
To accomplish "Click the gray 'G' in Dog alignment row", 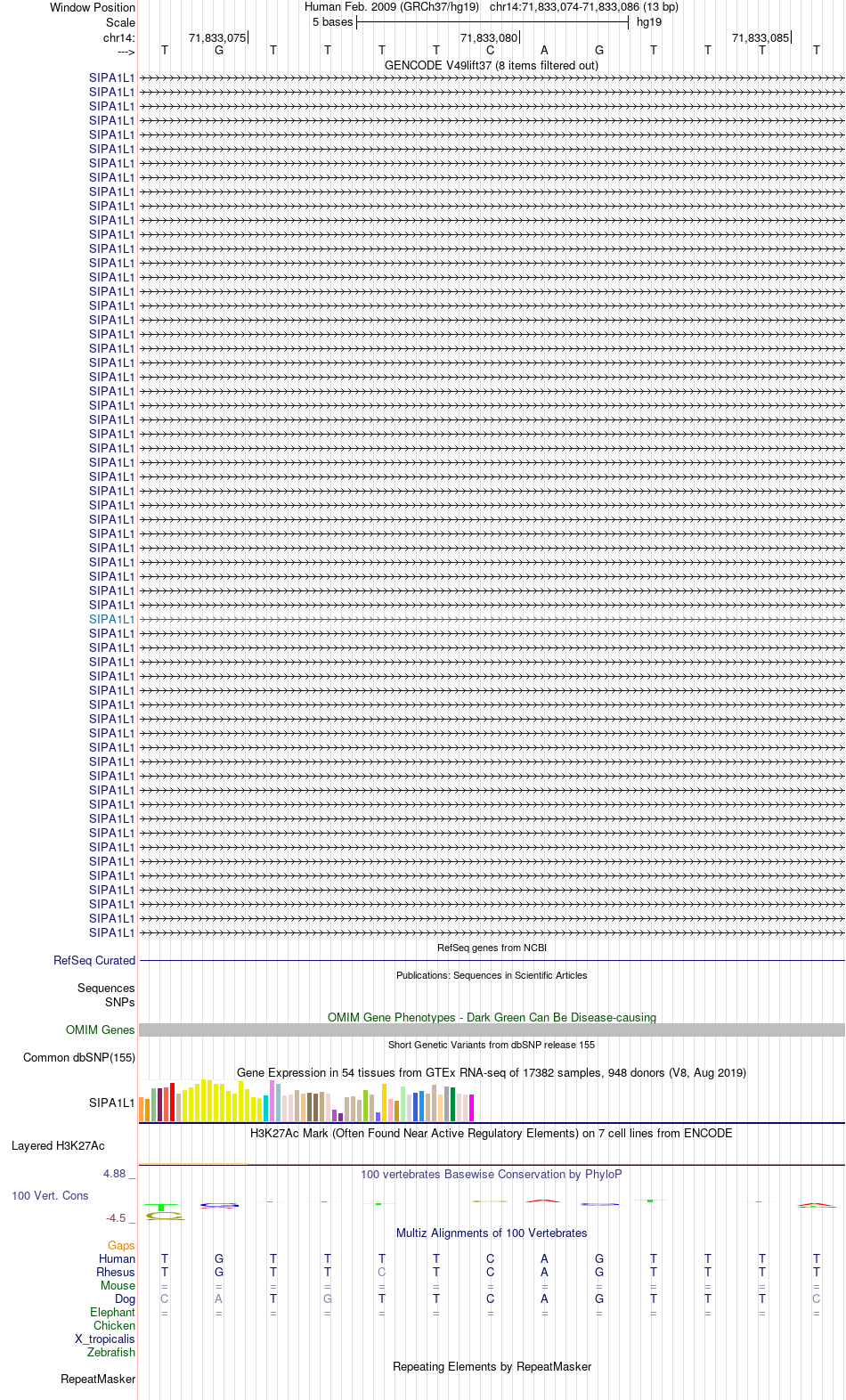I will coord(327,1299).
